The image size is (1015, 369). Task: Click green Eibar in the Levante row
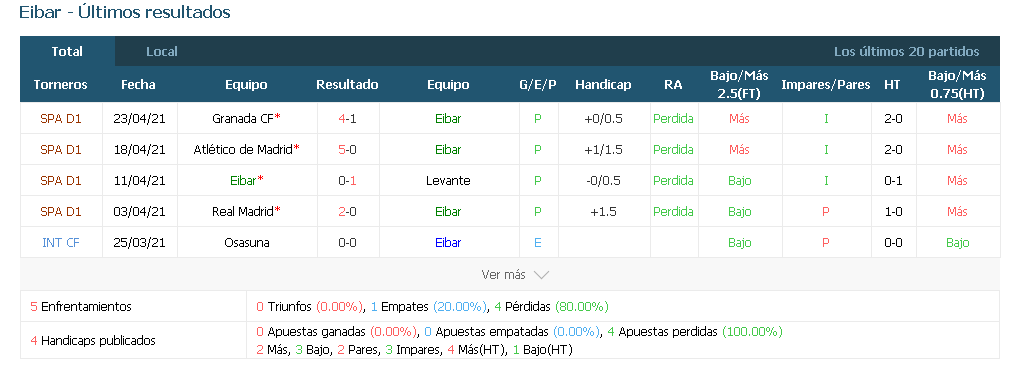(243, 181)
